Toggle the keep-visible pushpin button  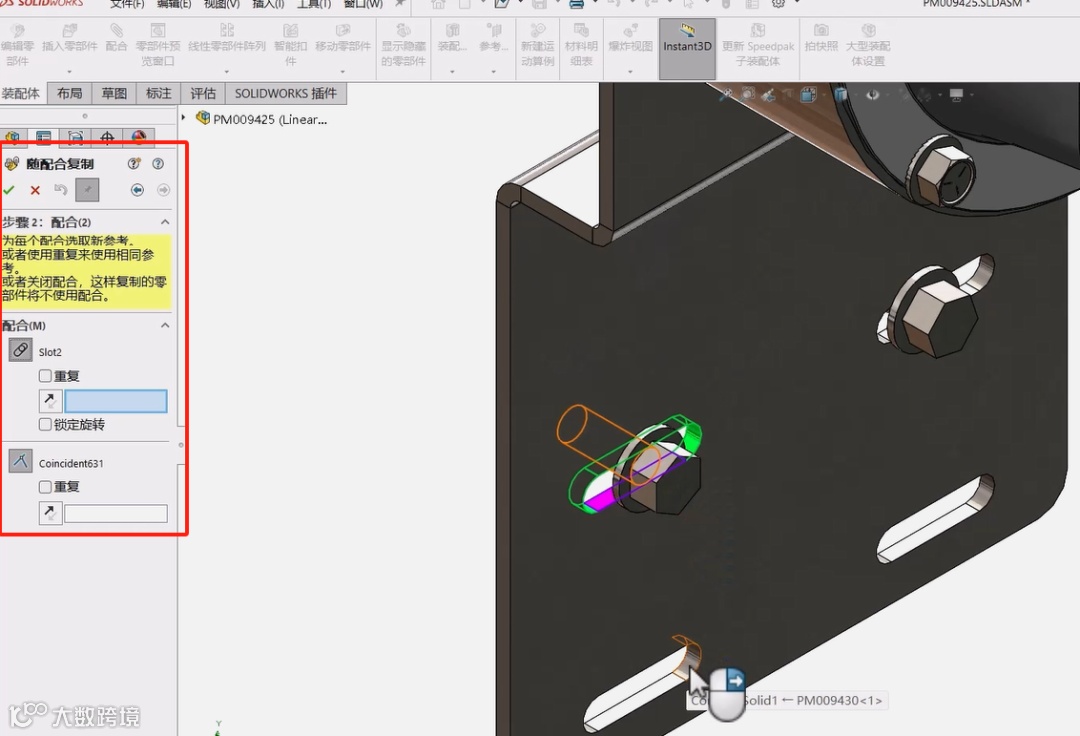[x=87, y=190]
